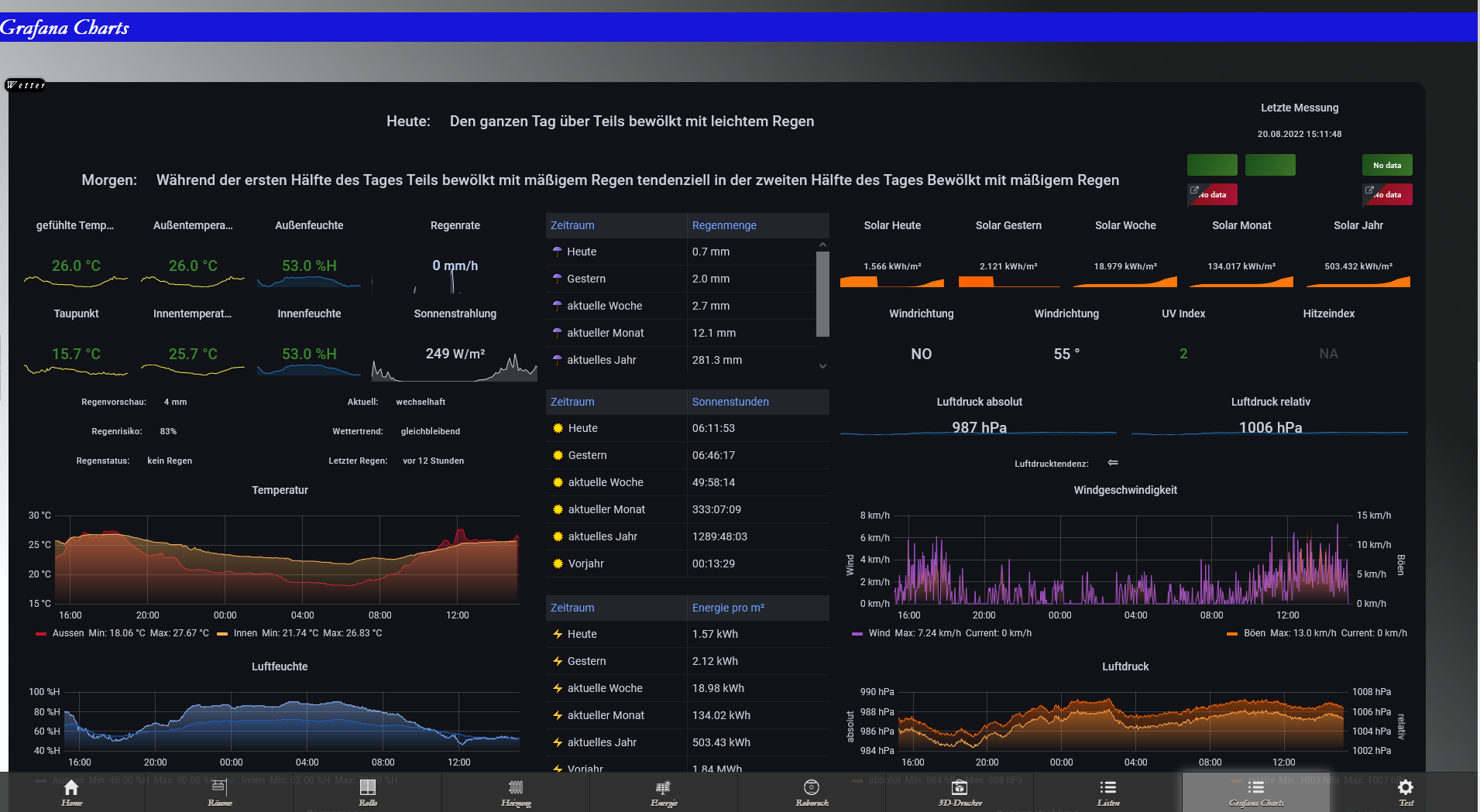Click the Regenmenge table scrollbar thumb
Screen dimensions: 1480x812
click(x=822, y=294)
